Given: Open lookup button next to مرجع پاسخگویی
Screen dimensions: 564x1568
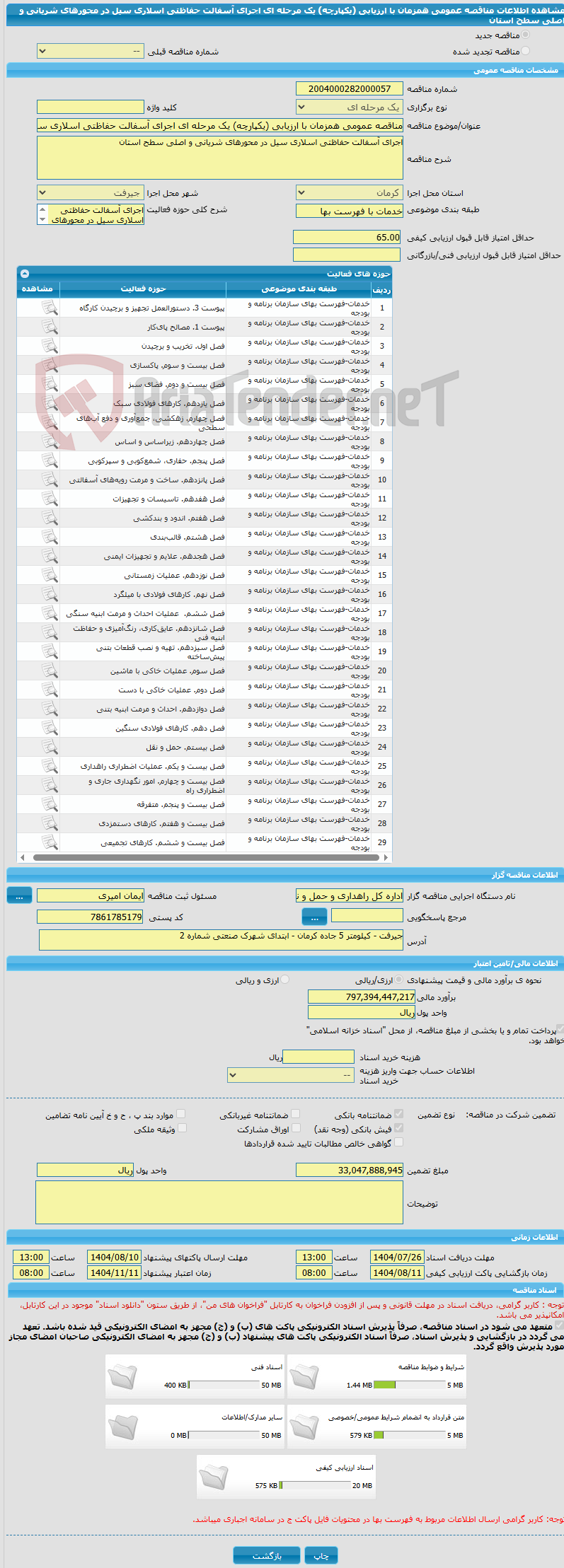Looking at the screenshot, I should tap(314, 917).
